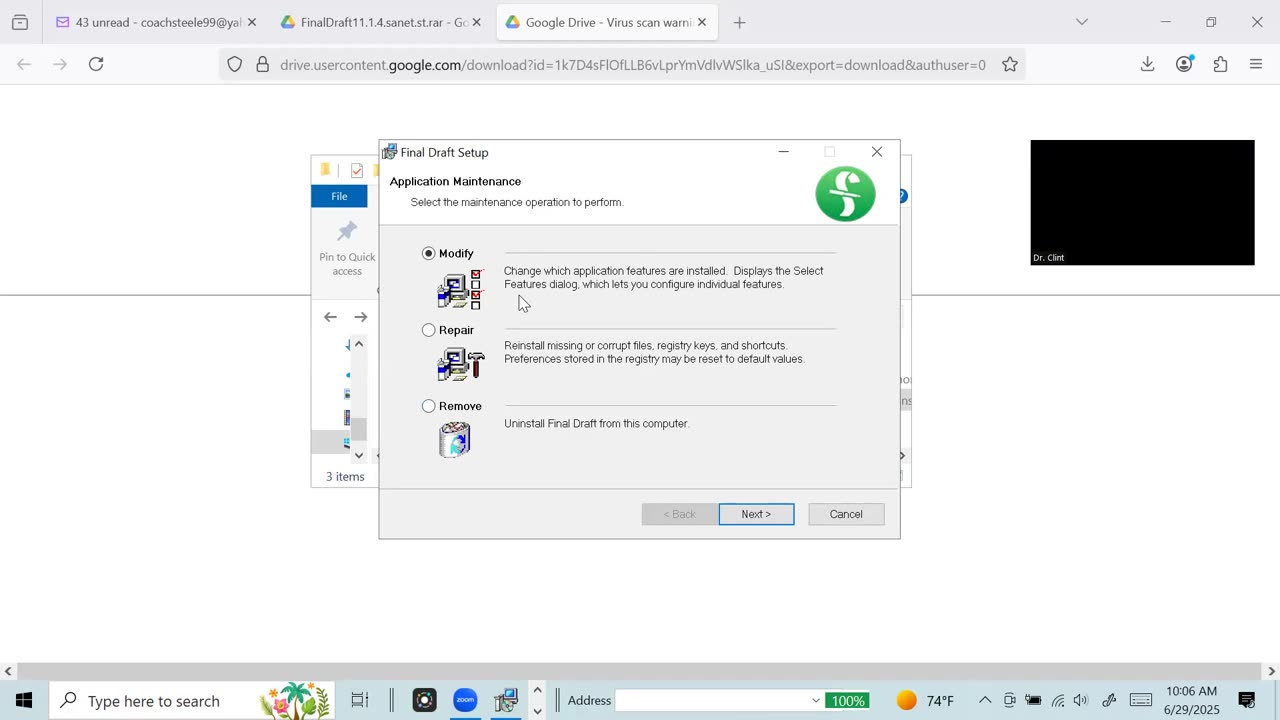The image size is (1280, 720).
Task: Click the File Explorer navigation pane scroll-up arrow
Action: 359,344
